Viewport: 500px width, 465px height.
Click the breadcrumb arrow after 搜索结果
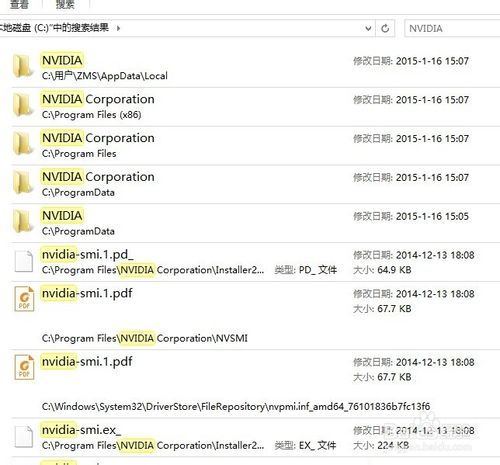[118, 28]
